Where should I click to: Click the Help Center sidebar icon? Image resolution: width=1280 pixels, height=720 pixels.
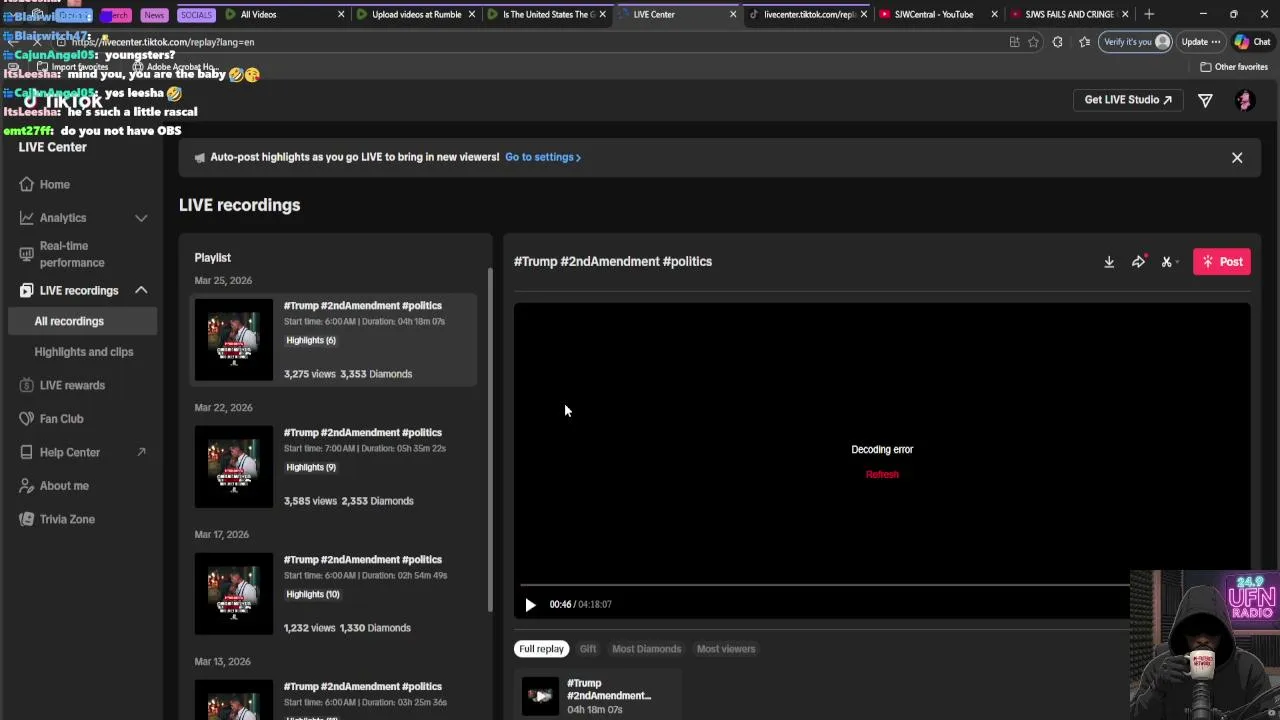(27, 452)
